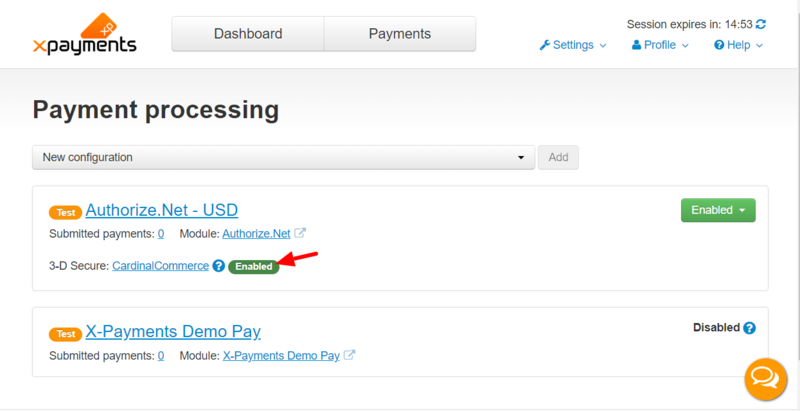800x411 pixels.
Task: Expand the New configuration dropdown
Action: coord(284,157)
